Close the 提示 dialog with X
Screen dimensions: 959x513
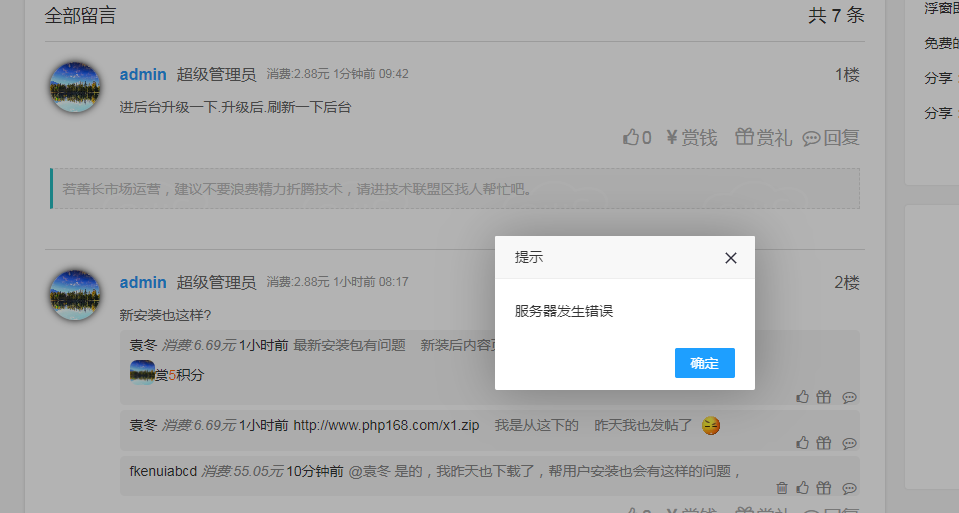730,258
